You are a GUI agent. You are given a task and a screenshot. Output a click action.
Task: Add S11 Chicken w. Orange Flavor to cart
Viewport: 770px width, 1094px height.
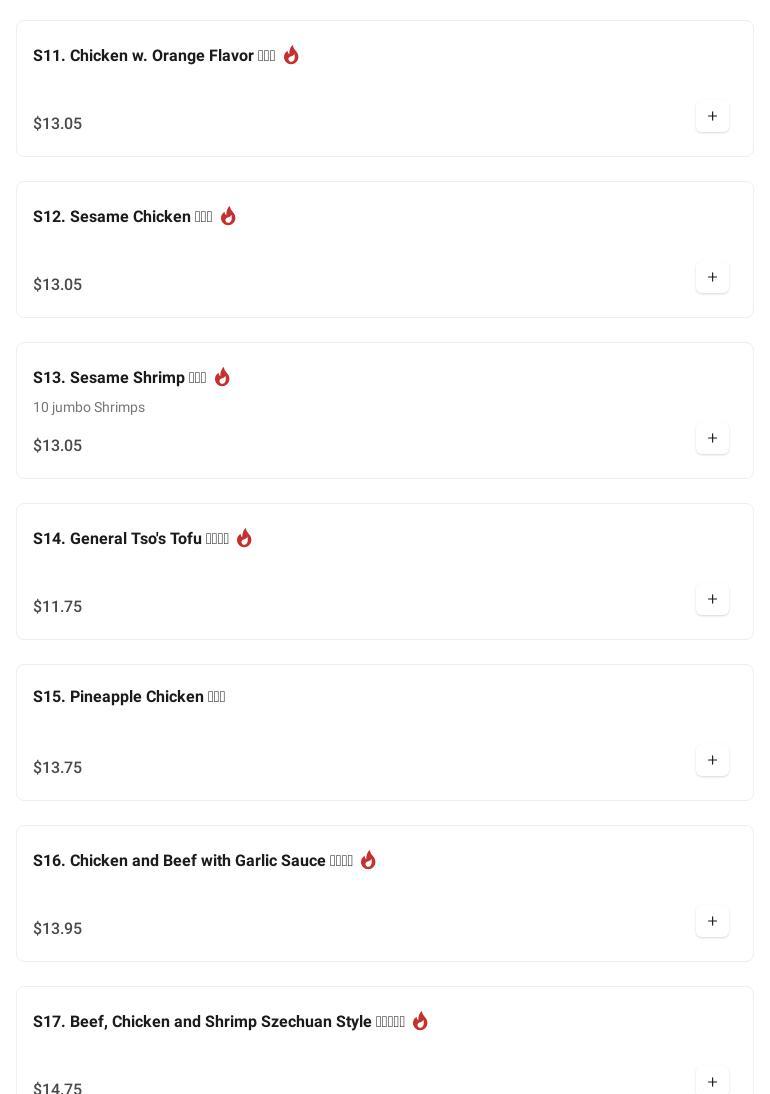[x=712, y=117]
